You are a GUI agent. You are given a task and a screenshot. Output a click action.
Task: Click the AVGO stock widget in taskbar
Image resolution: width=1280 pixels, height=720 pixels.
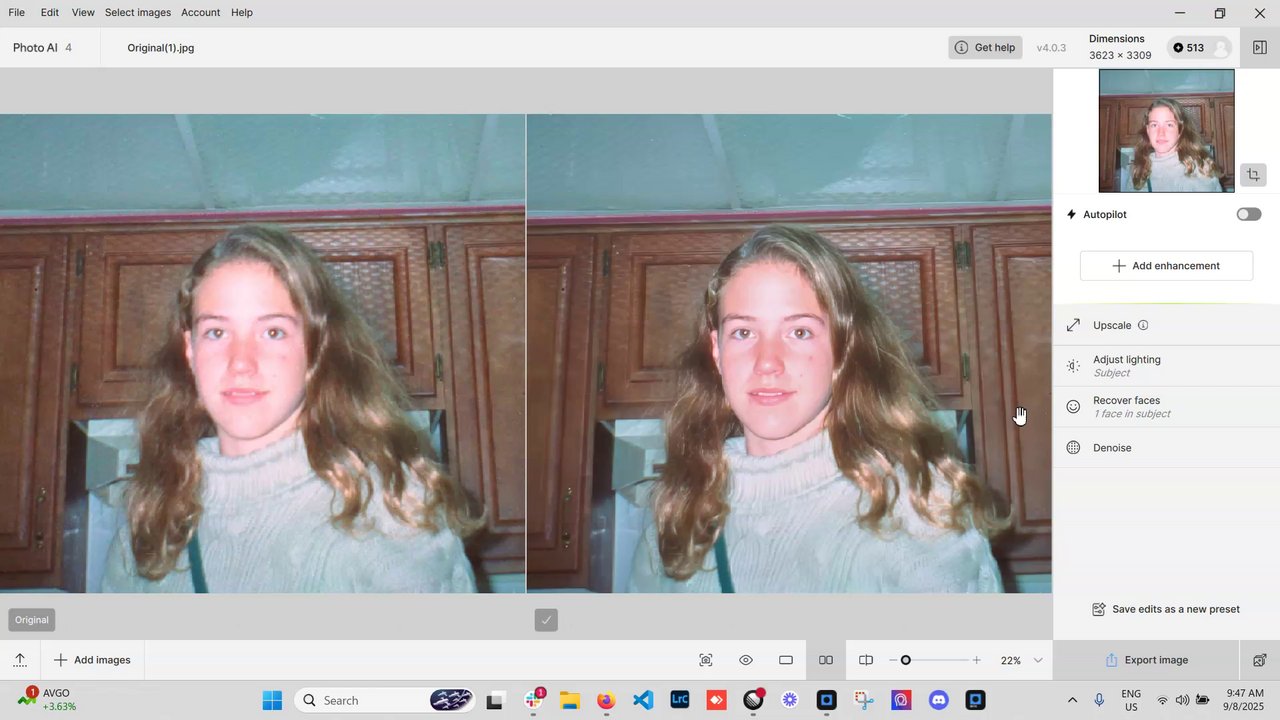(x=48, y=700)
